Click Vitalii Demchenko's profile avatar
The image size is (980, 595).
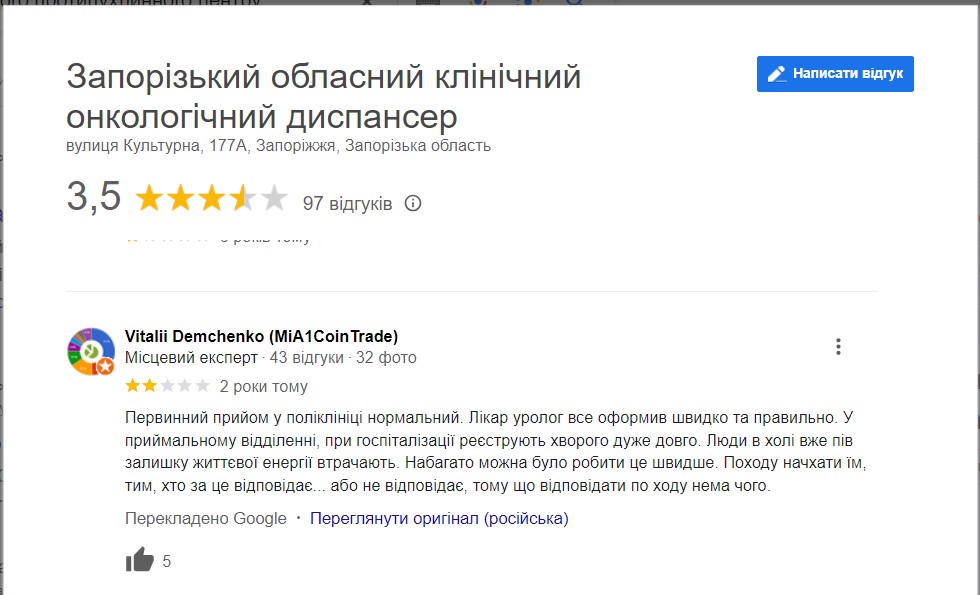91,351
